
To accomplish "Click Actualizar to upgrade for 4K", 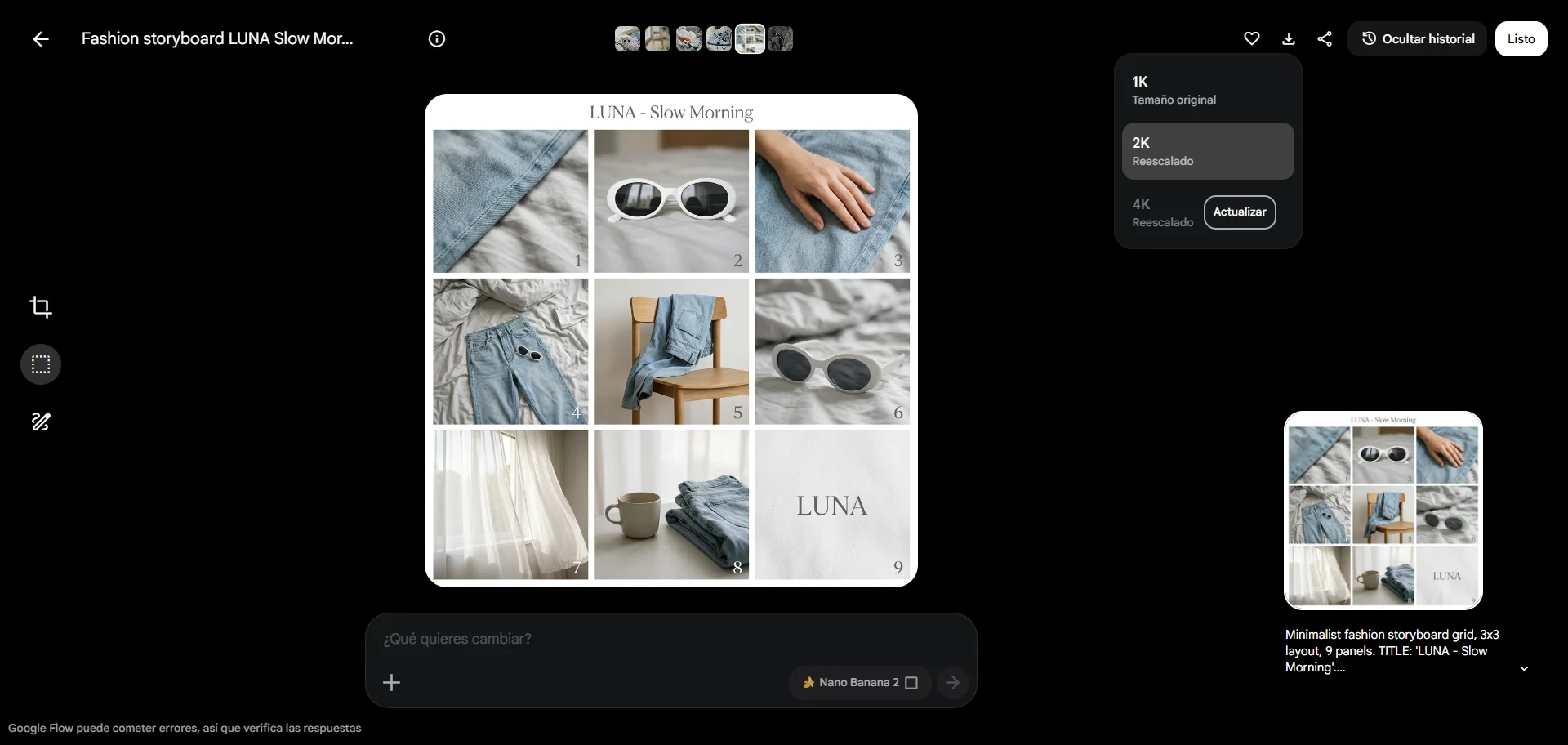I will 1240,212.
